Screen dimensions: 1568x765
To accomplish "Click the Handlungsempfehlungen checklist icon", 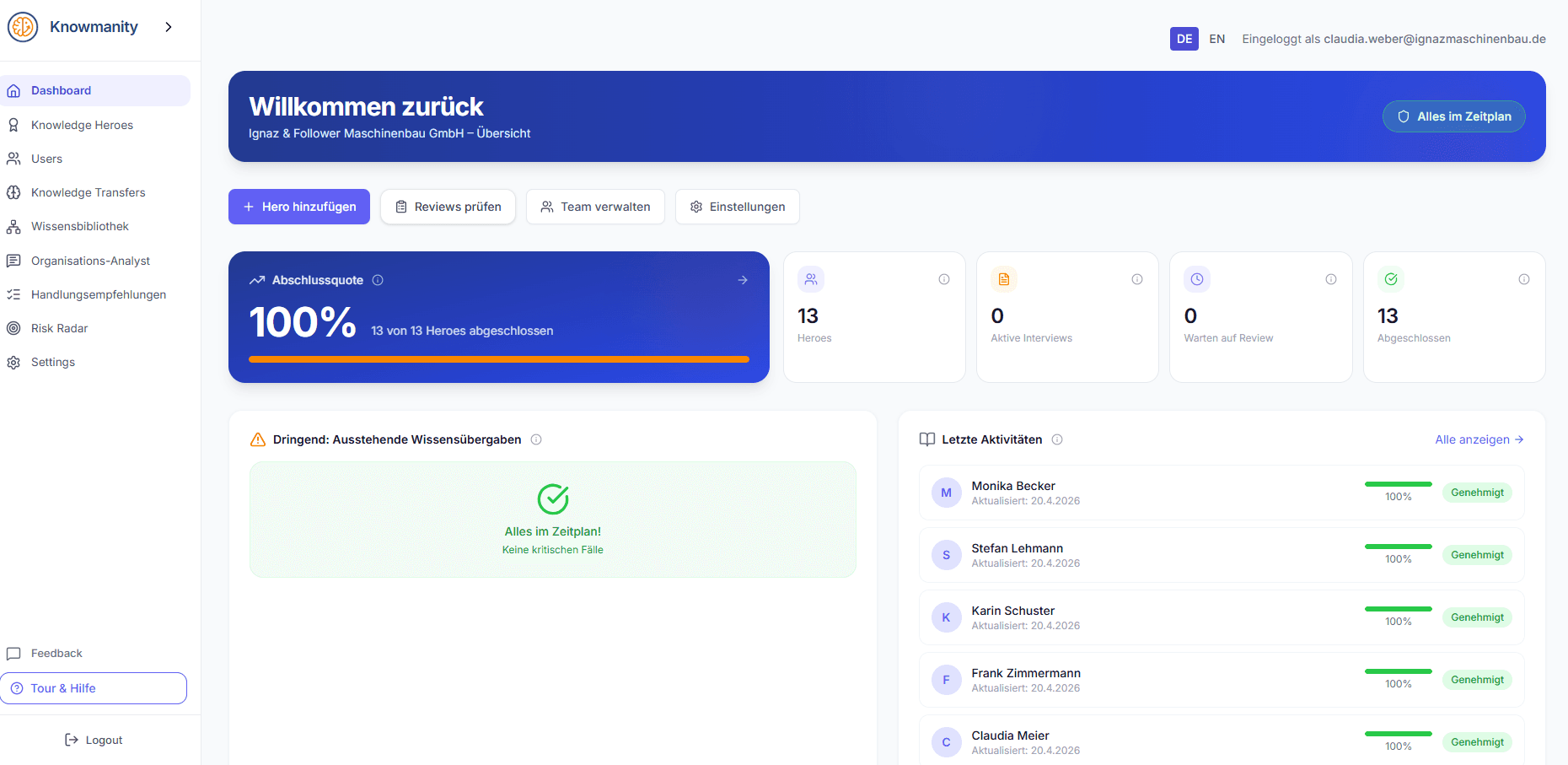I will point(13,294).
